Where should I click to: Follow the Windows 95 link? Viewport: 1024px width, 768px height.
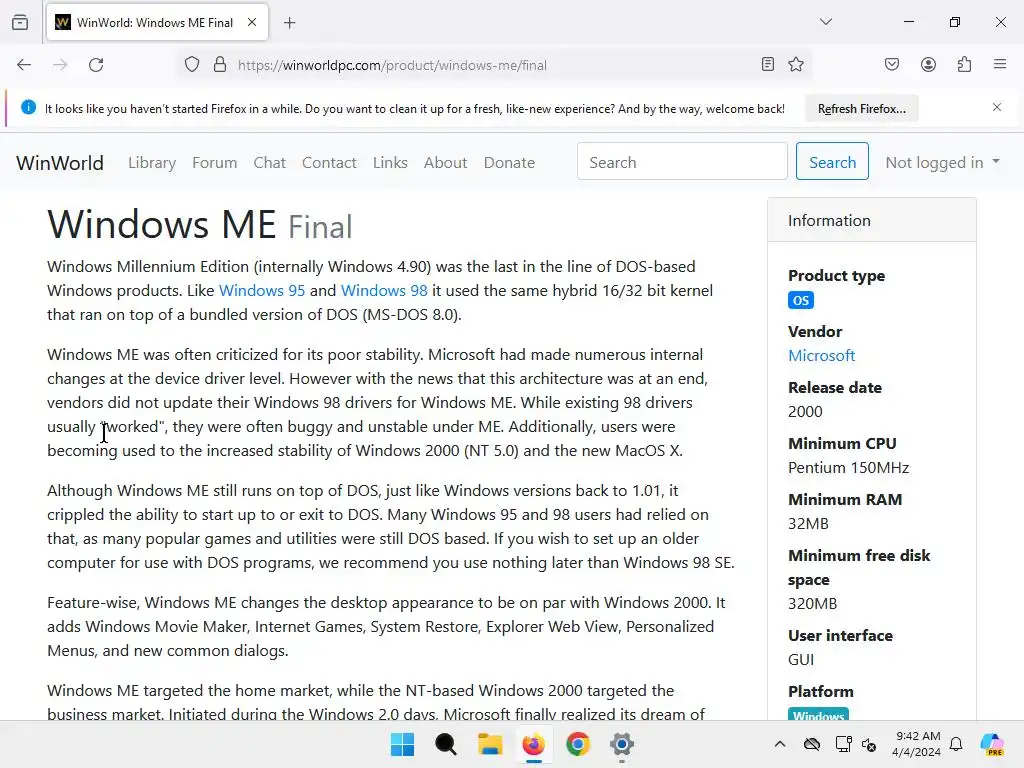[x=262, y=291]
